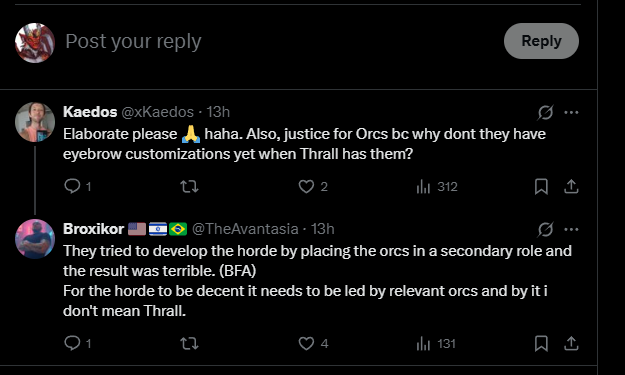Bookmark Kaedos's tweet
Screen dimensions: 625x375
tap(541, 186)
